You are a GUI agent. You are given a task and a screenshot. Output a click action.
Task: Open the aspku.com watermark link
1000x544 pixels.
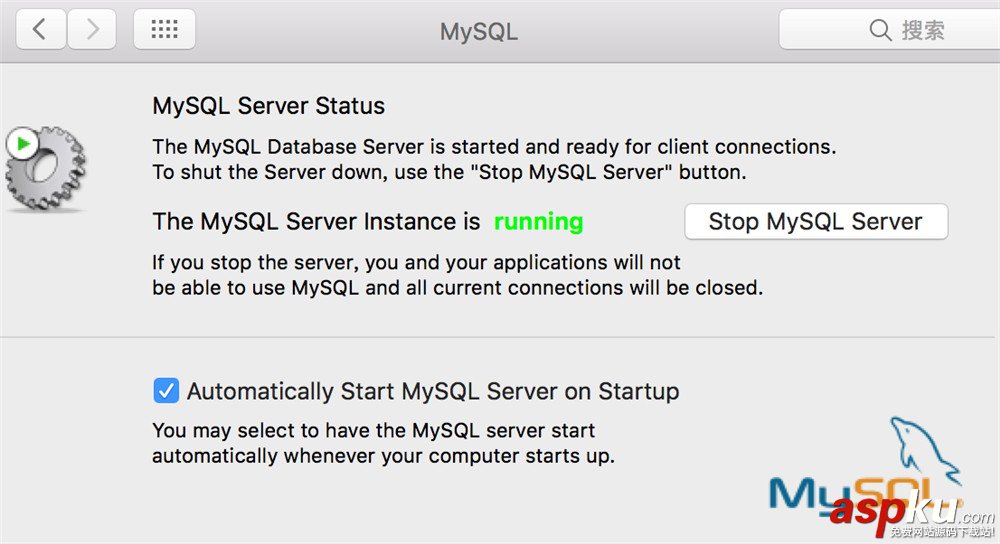coord(910,514)
